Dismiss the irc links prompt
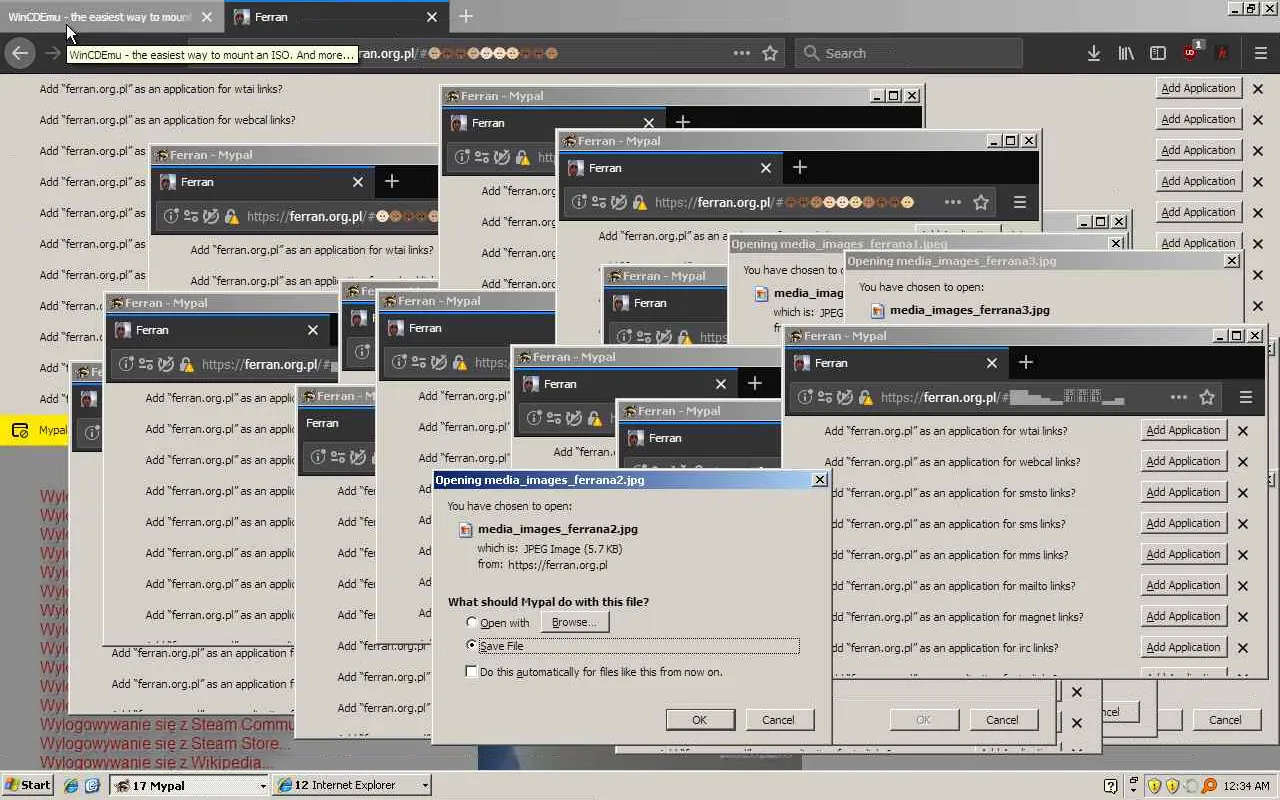Viewport: 1280px width, 800px height. click(x=1243, y=648)
